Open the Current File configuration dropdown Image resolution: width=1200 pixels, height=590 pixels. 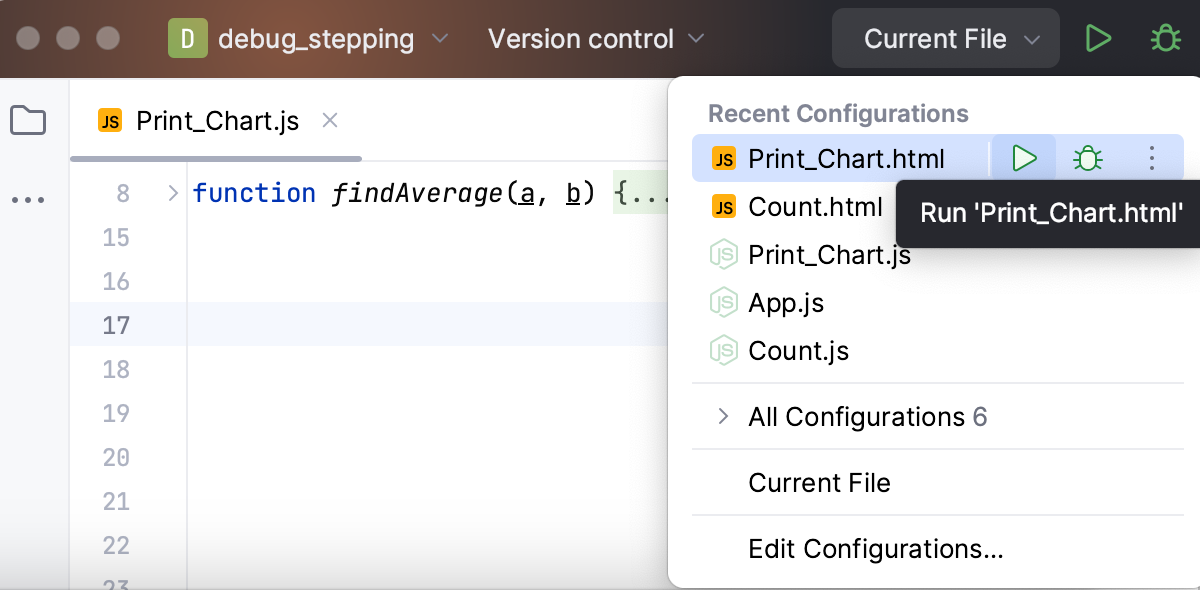[944, 38]
